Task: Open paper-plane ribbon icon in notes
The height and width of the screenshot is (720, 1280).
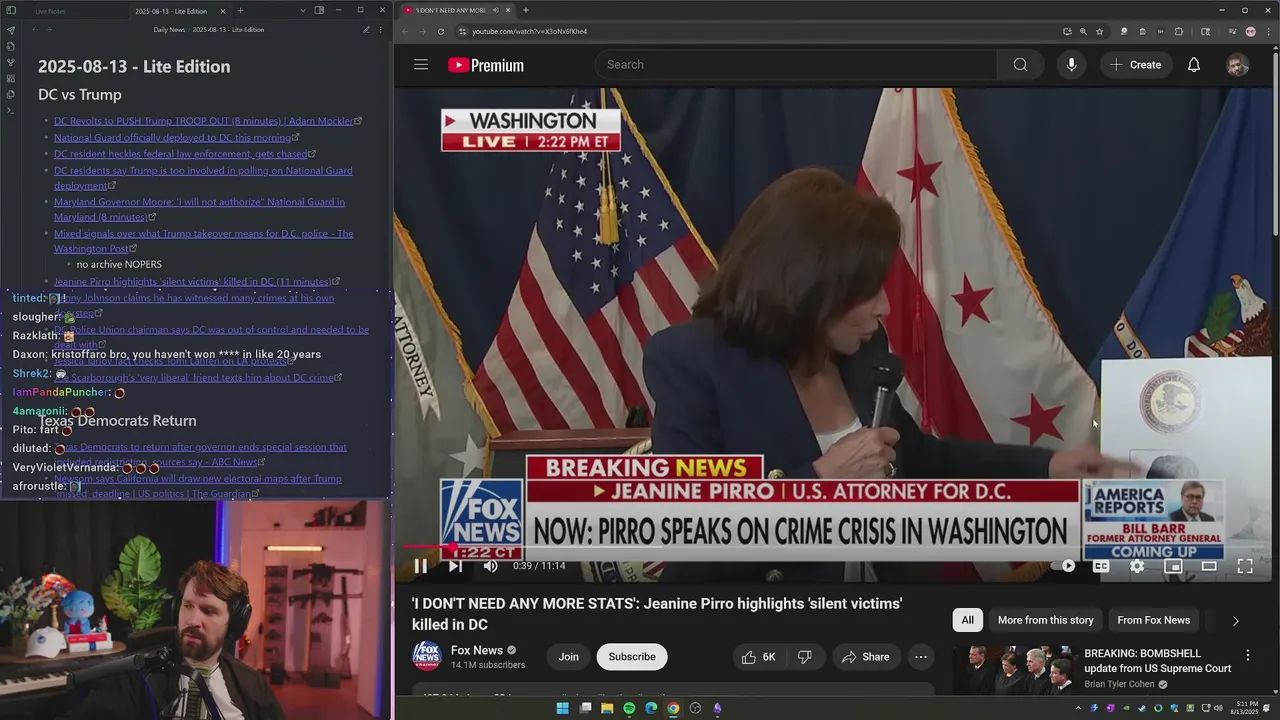Action: [11, 30]
